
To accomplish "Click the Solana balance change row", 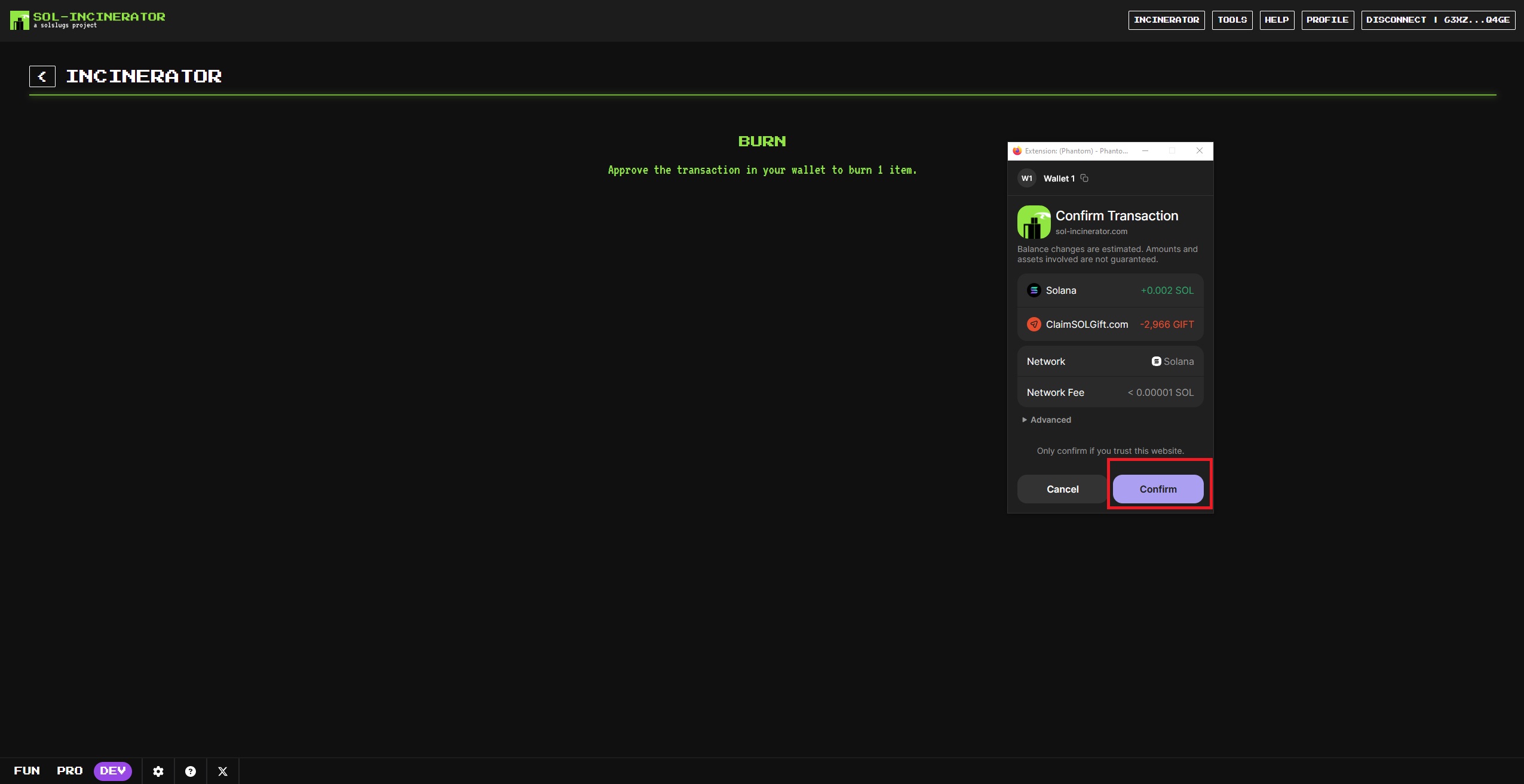I will pos(1110,291).
